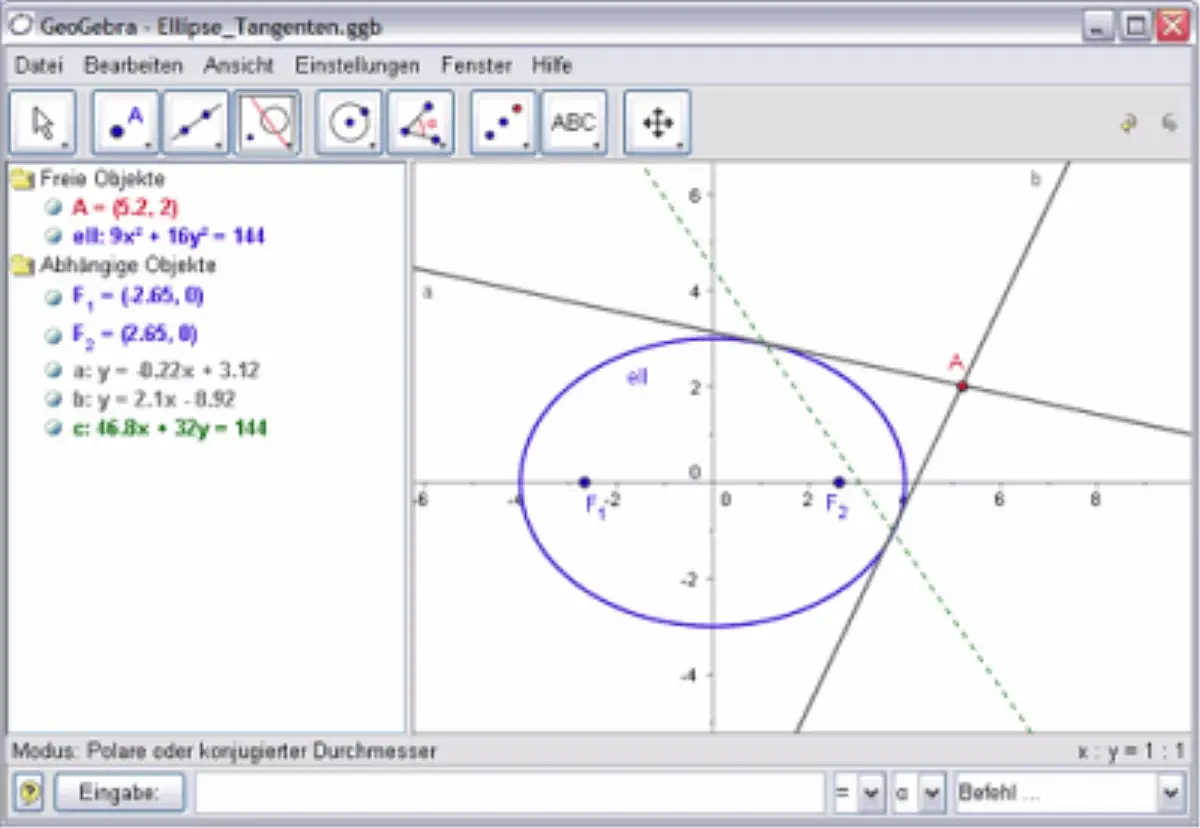This screenshot has width=1200, height=828.
Task: Open the Einstellungen menu
Action: (x=357, y=66)
